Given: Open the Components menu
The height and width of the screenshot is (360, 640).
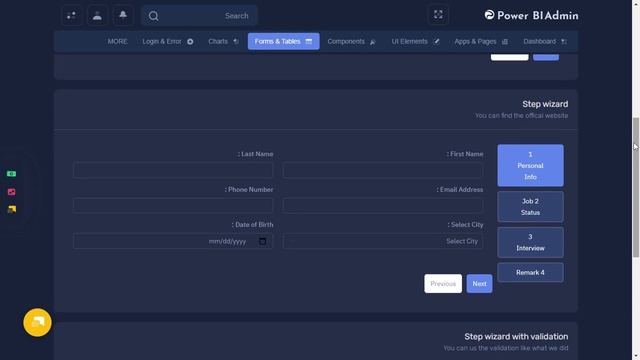Looking at the screenshot, I should 351,42.
